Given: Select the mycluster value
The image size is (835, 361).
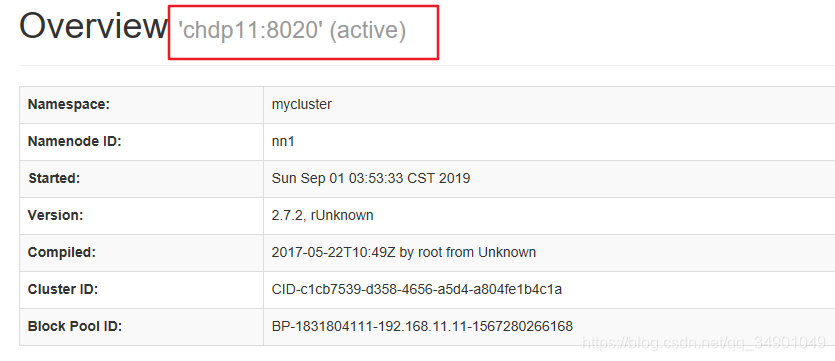Looking at the screenshot, I should [x=301, y=104].
